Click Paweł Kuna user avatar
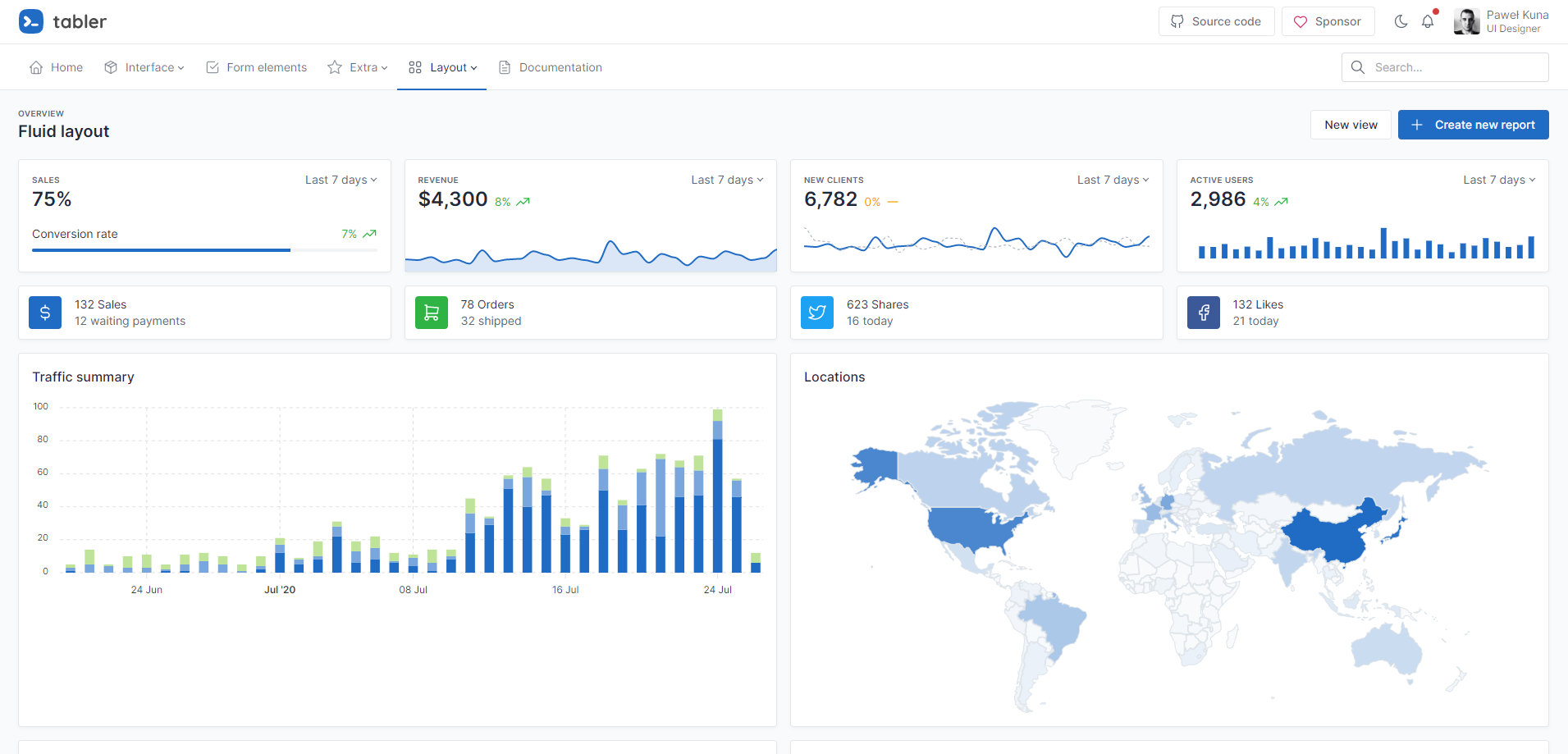Image resolution: width=1568 pixels, height=754 pixels. coord(1466,21)
